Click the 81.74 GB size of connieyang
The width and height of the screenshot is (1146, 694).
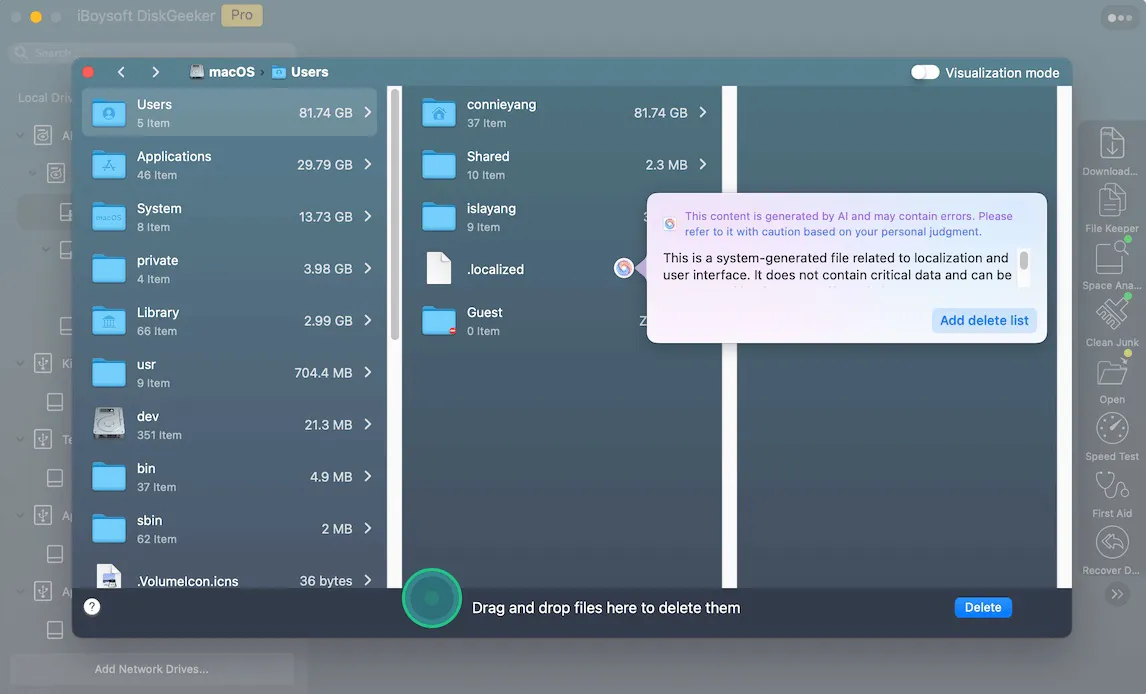[661, 113]
